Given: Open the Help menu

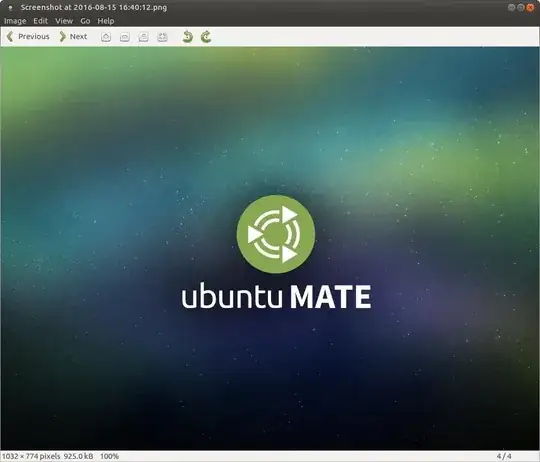Looking at the screenshot, I should (106, 21).
